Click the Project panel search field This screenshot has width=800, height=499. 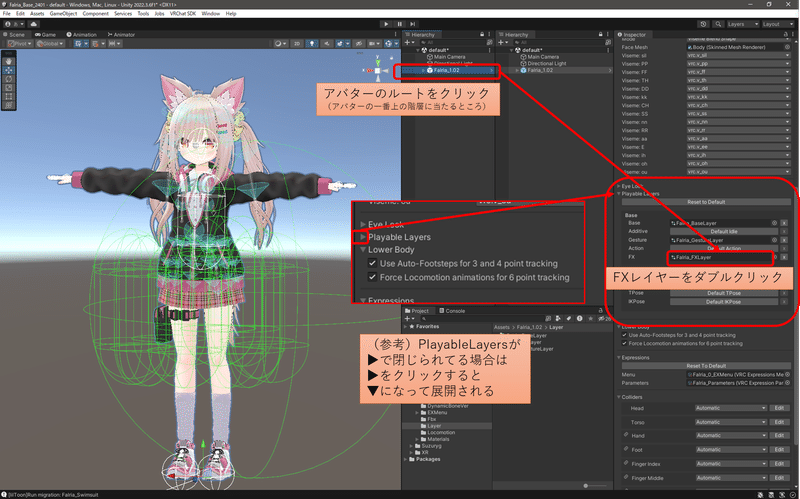point(482,318)
